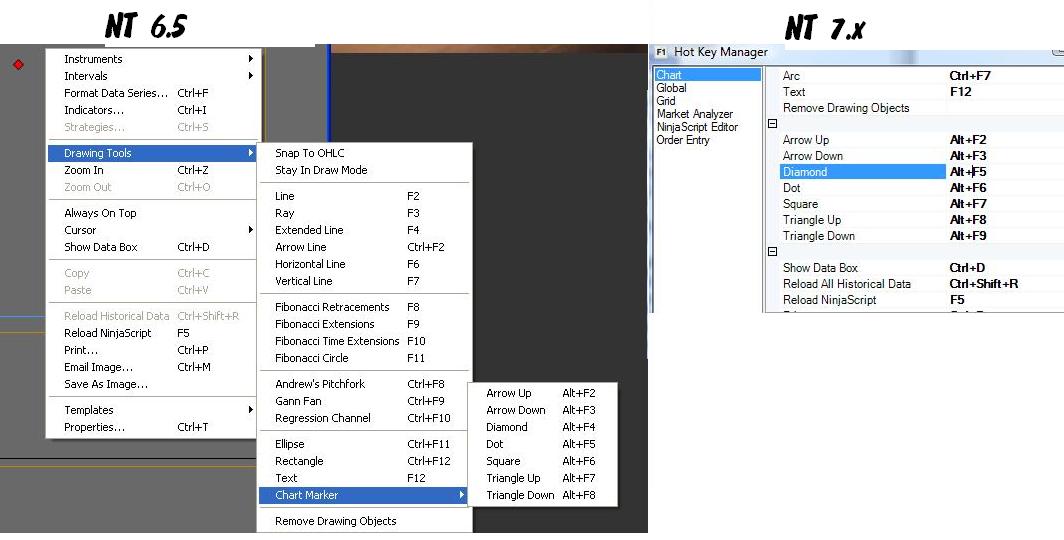Select Text tool in Drawing Tools menu
The height and width of the screenshot is (540, 1064).
(x=365, y=478)
